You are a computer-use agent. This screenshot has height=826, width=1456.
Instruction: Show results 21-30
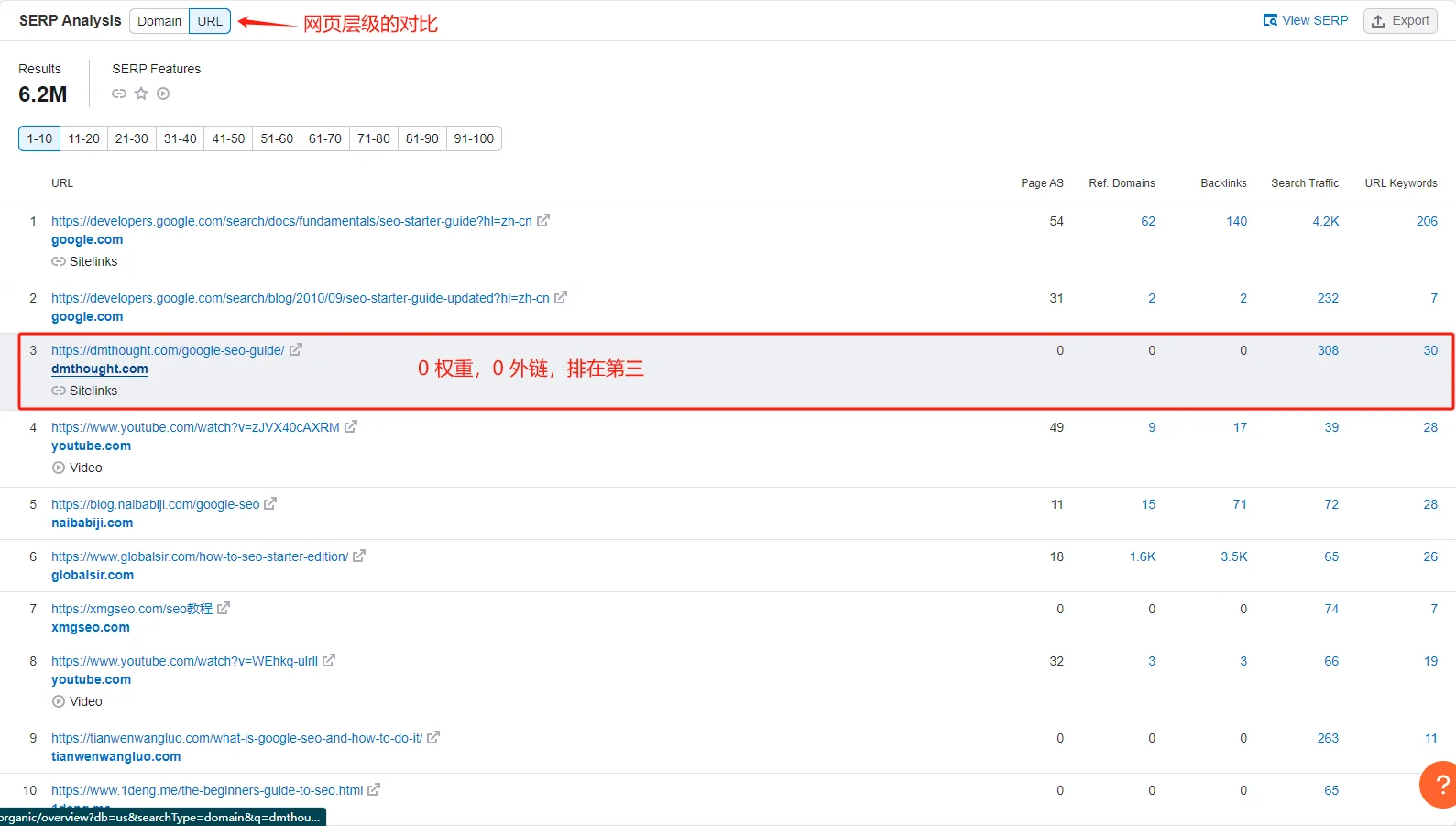(x=132, y=138)
